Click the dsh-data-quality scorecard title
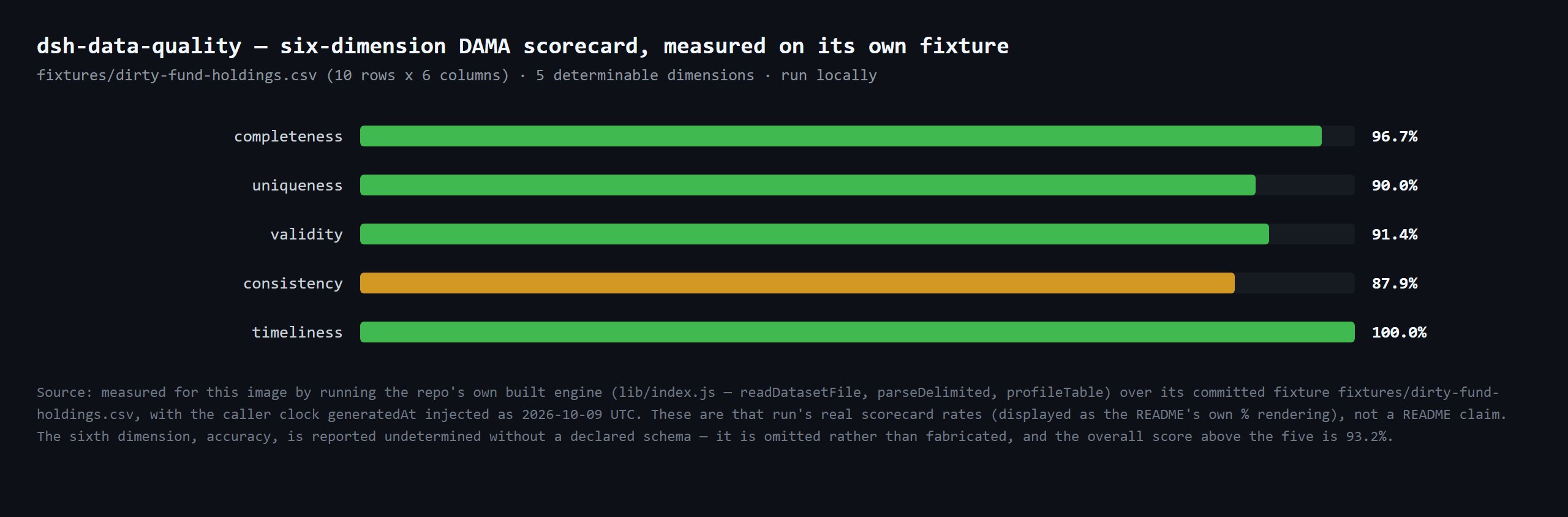The height and width of the screenshot is (517, 1568). (x=522, y=46)
